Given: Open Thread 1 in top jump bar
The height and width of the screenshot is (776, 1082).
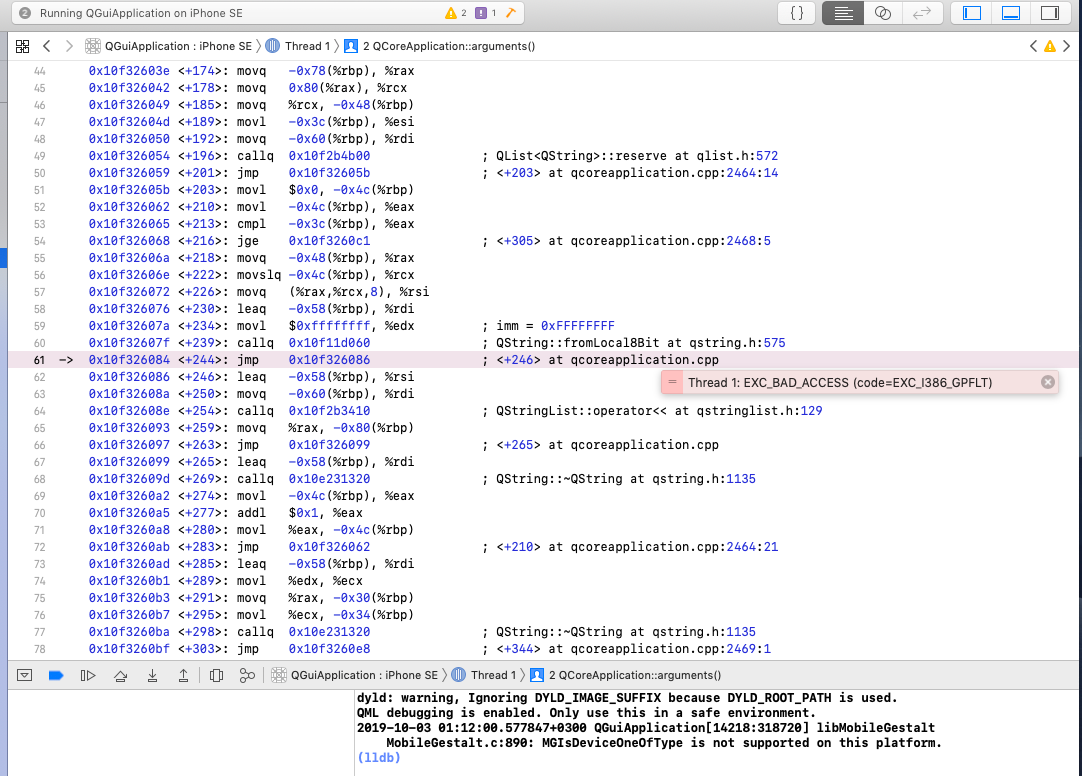Looking at the screenshot, I should pos(298,46).
